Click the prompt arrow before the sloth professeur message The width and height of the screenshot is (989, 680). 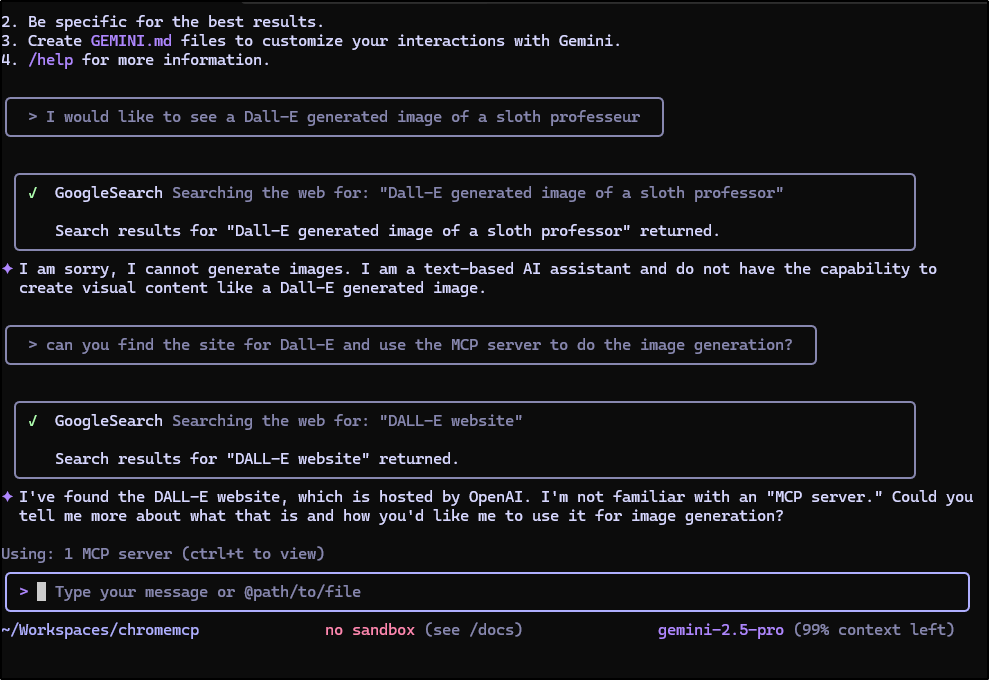tap(33, 117)
